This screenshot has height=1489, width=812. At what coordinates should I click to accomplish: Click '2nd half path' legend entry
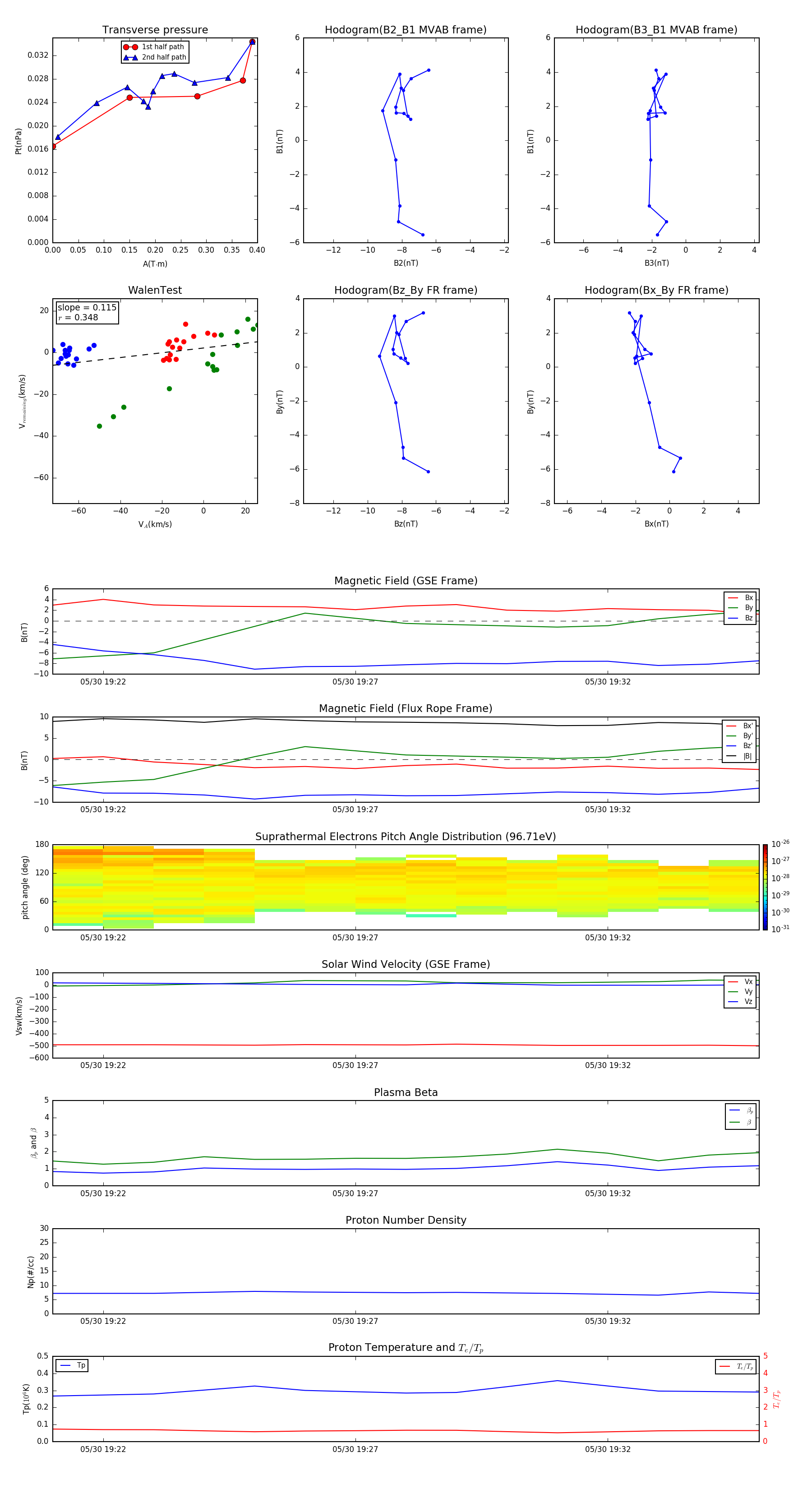(x=155, y=57)
